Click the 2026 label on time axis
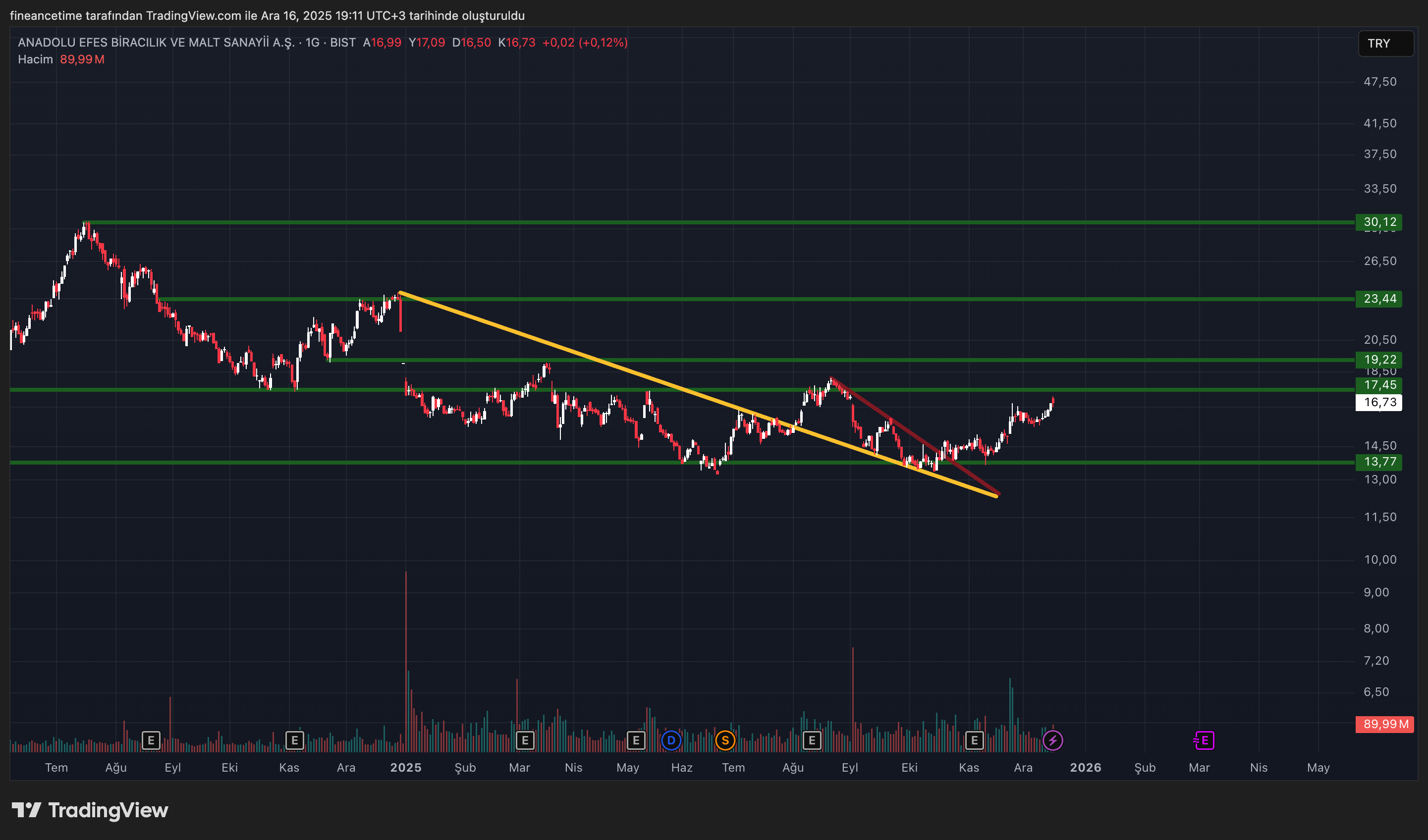The height and width of the screenshot is (840, 1428). (x=1085, y=768)
